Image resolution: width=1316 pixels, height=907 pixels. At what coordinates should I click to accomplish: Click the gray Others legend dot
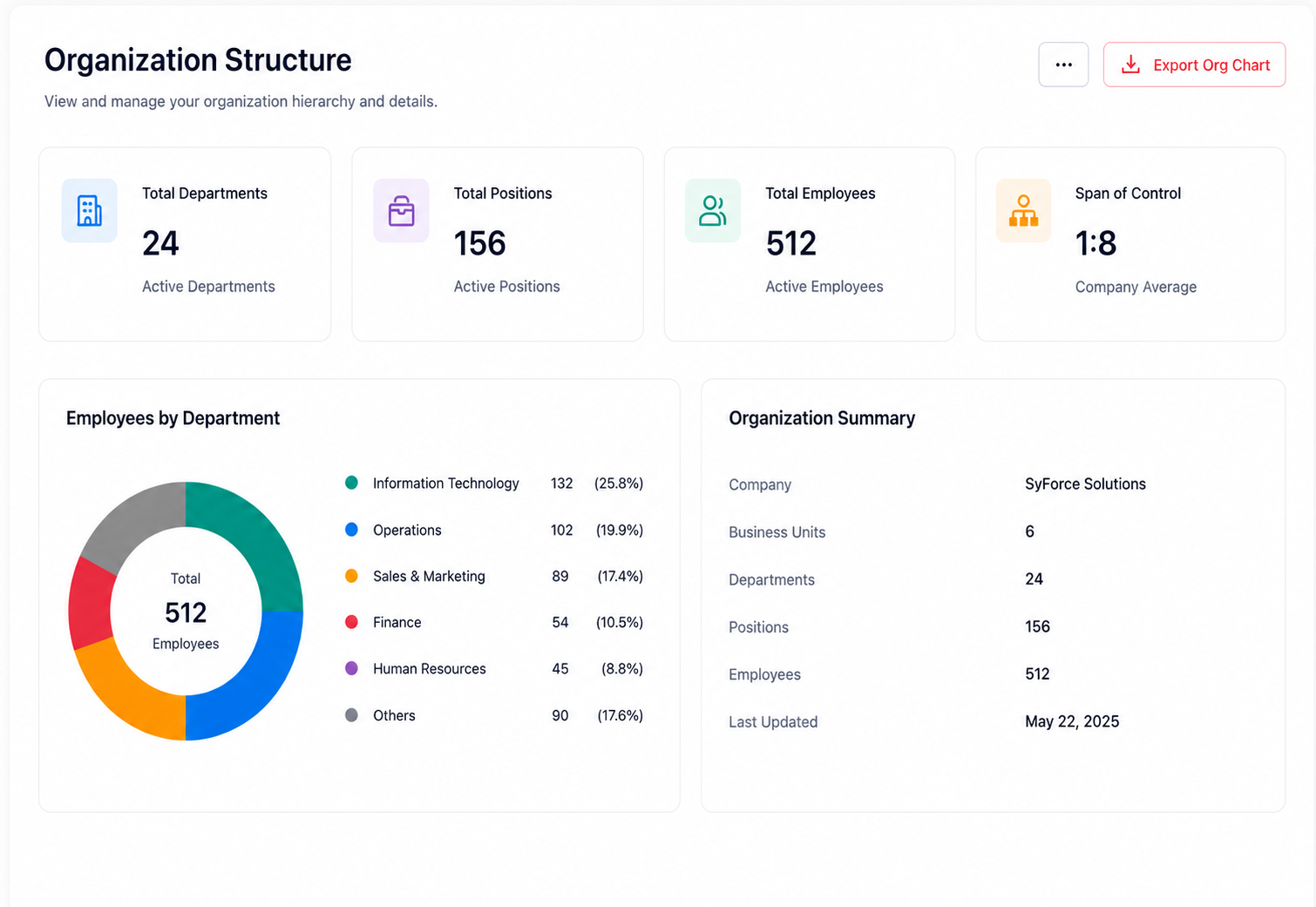tap(351, 715)
